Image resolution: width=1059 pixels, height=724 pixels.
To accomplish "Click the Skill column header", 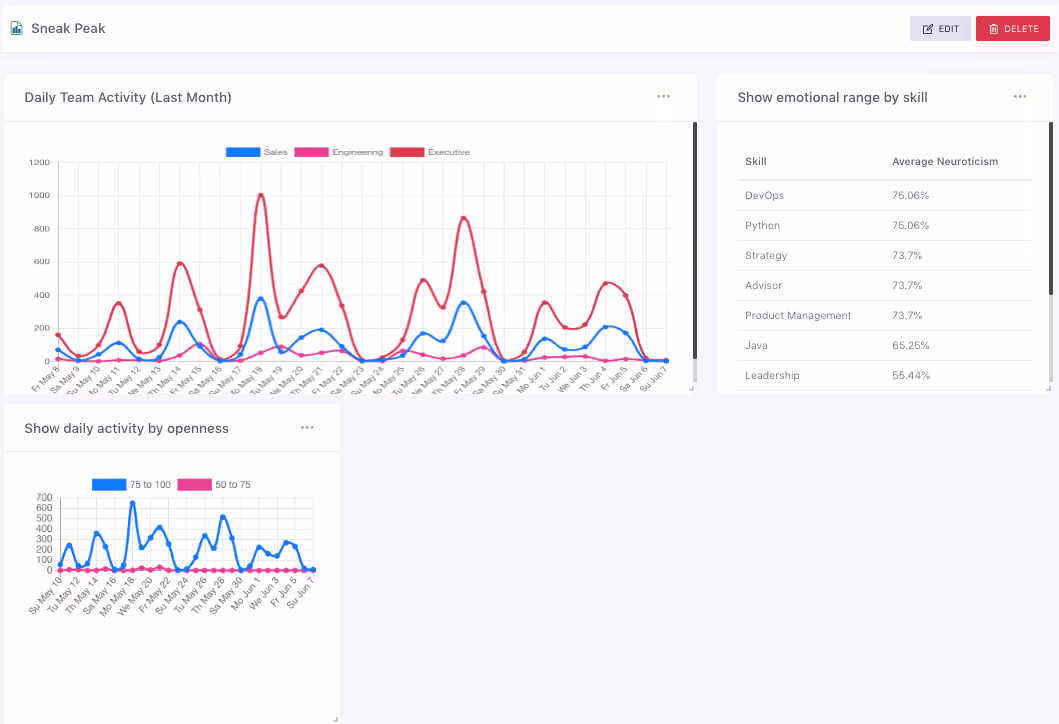I will [x=756, y=161].
